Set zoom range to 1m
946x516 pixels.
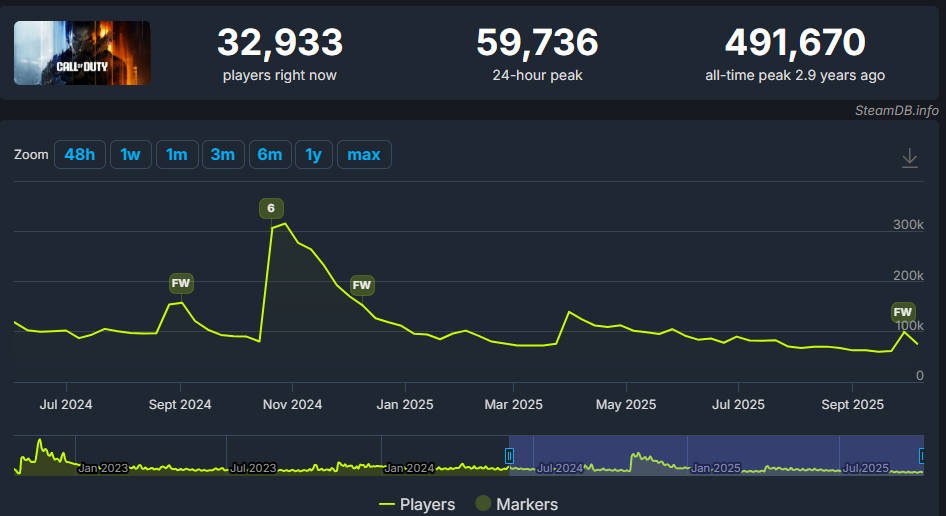177,154
